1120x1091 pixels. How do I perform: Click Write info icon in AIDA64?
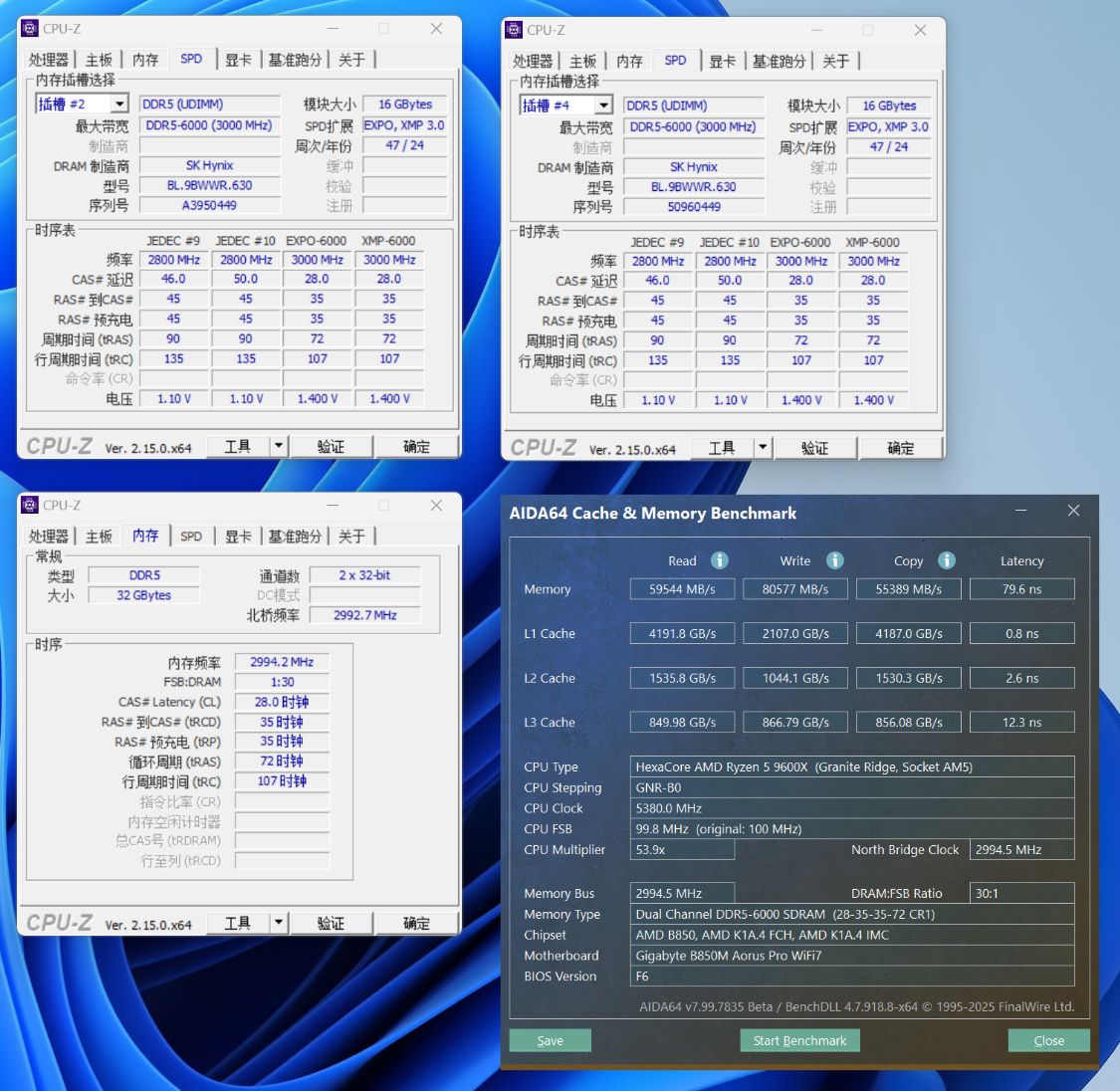[834, 560]
